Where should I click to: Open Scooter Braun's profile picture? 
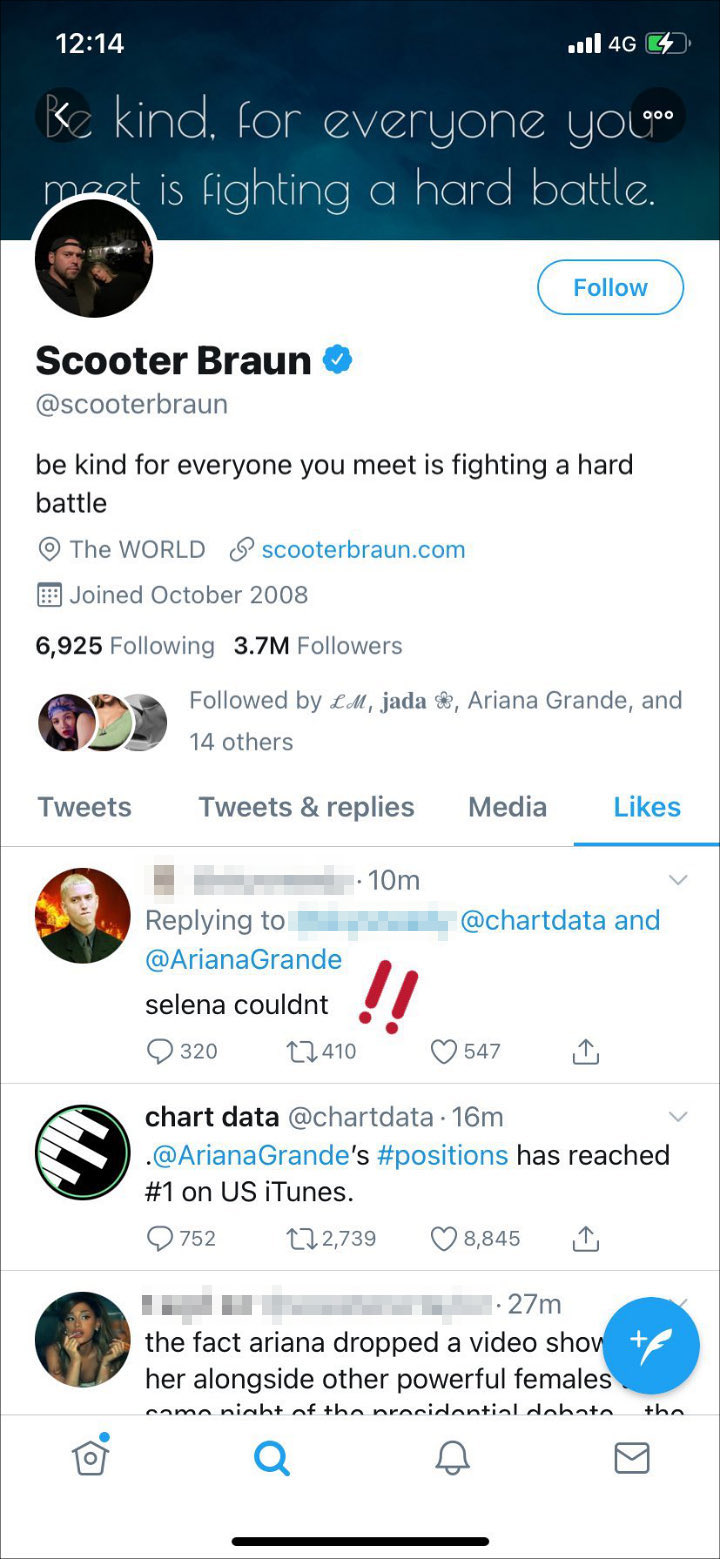[94, 258]
